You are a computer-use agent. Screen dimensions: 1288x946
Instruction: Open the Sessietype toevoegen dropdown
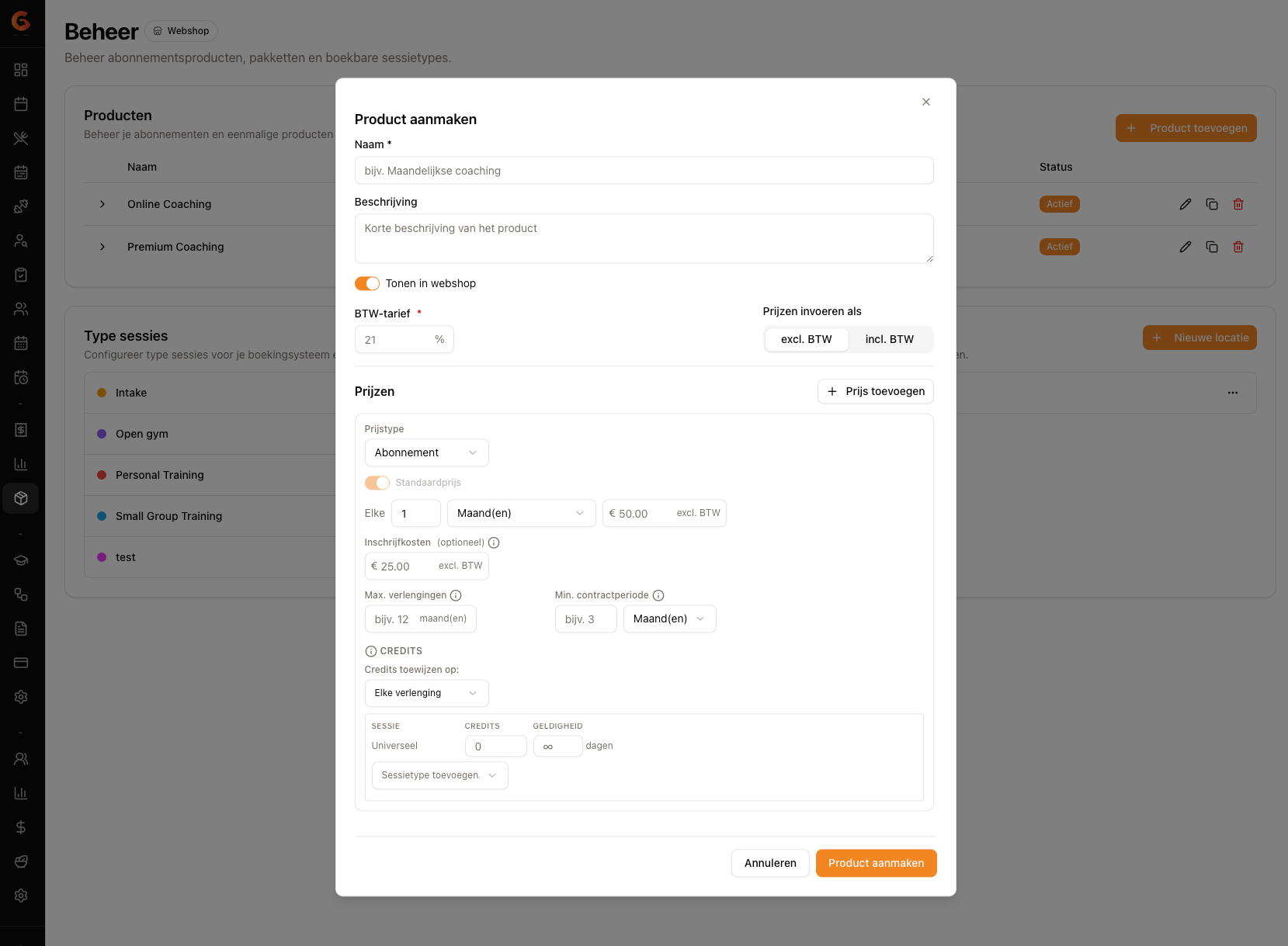coord(440,775)
